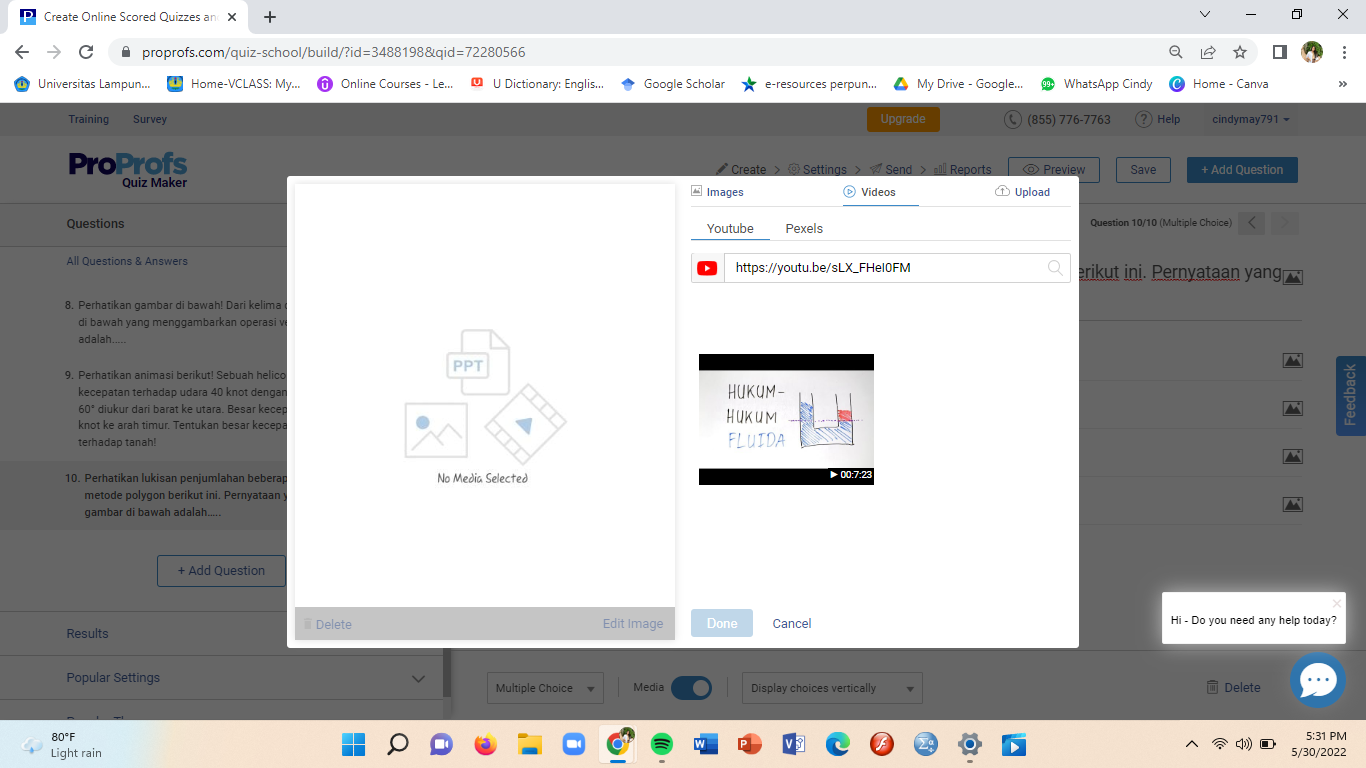This screenshot has width=1366, height=768.
Task: Open the Display choices vertically dropdown
Action: click(x=832, y=688)
